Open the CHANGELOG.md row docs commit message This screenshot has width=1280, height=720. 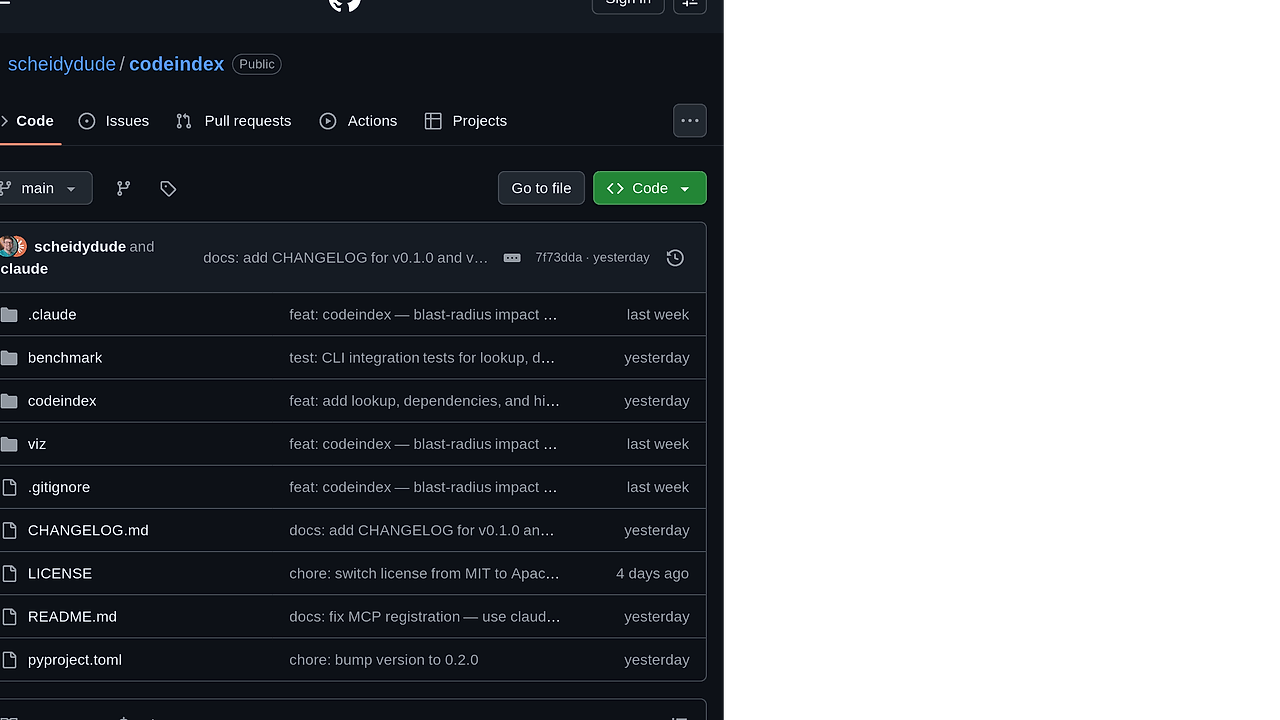tap(422, 530)
